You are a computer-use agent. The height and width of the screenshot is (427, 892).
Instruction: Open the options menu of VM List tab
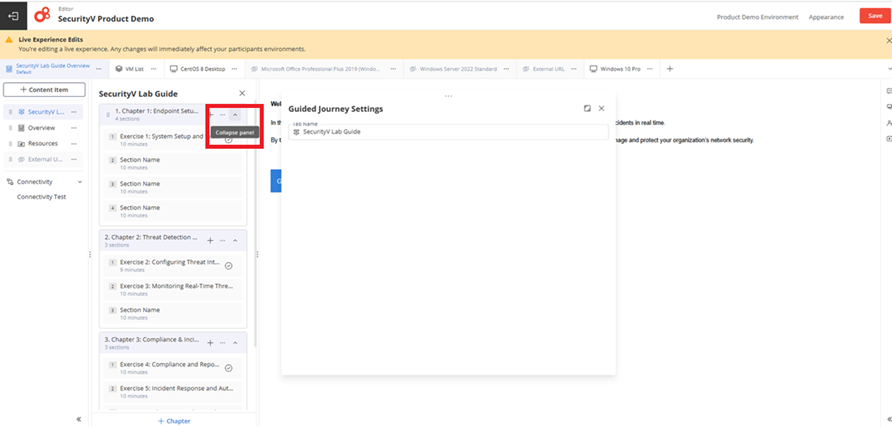pyautogui.click(x=155, y=69)
